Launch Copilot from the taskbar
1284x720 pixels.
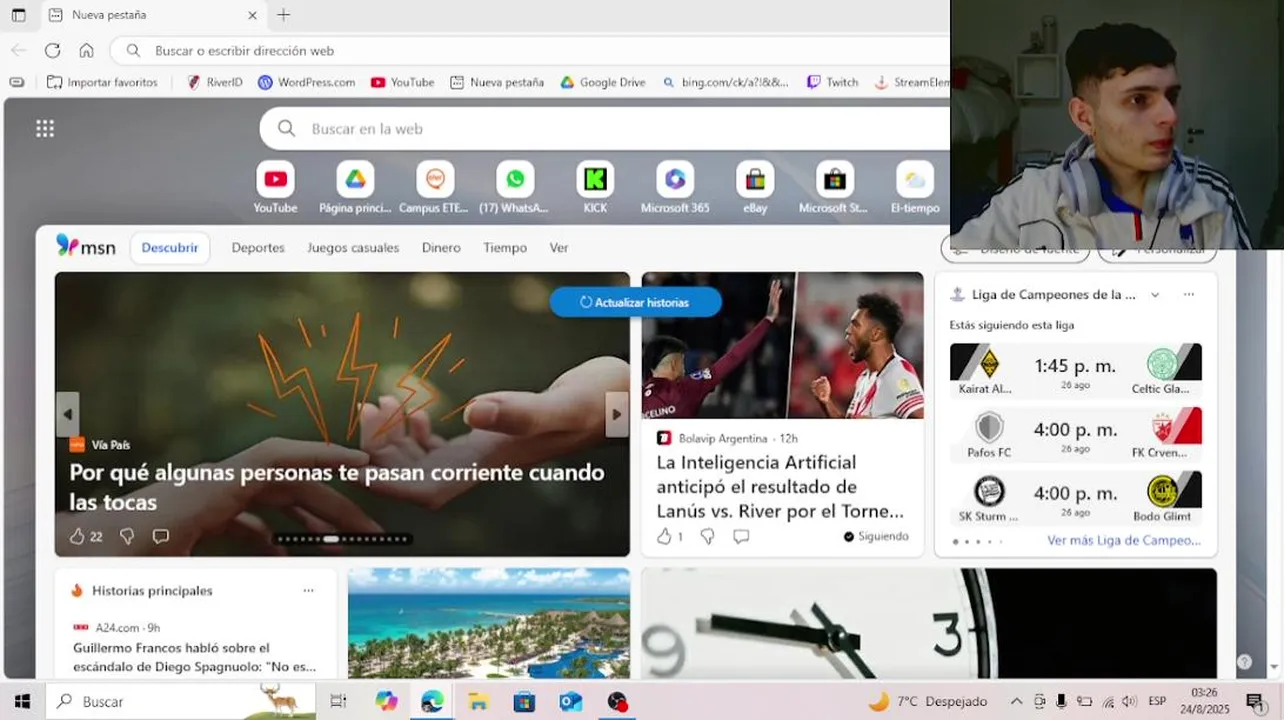386,701
